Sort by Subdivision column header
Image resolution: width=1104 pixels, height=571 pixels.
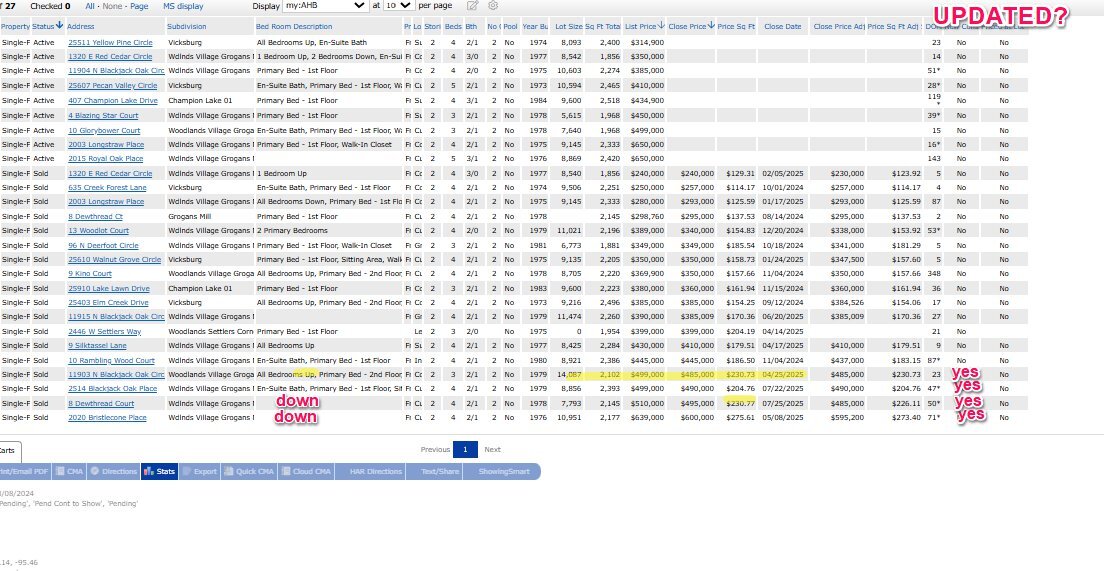[187, 27]
